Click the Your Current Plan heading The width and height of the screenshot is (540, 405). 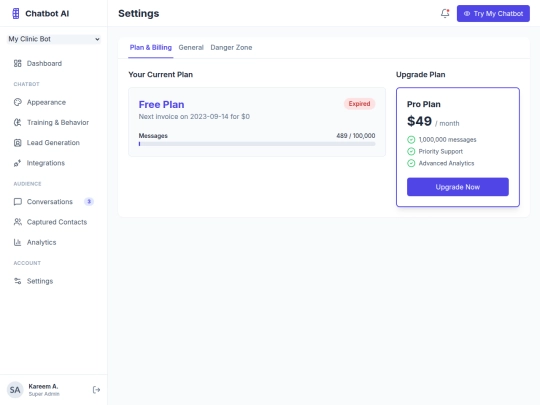coord(160,75)
